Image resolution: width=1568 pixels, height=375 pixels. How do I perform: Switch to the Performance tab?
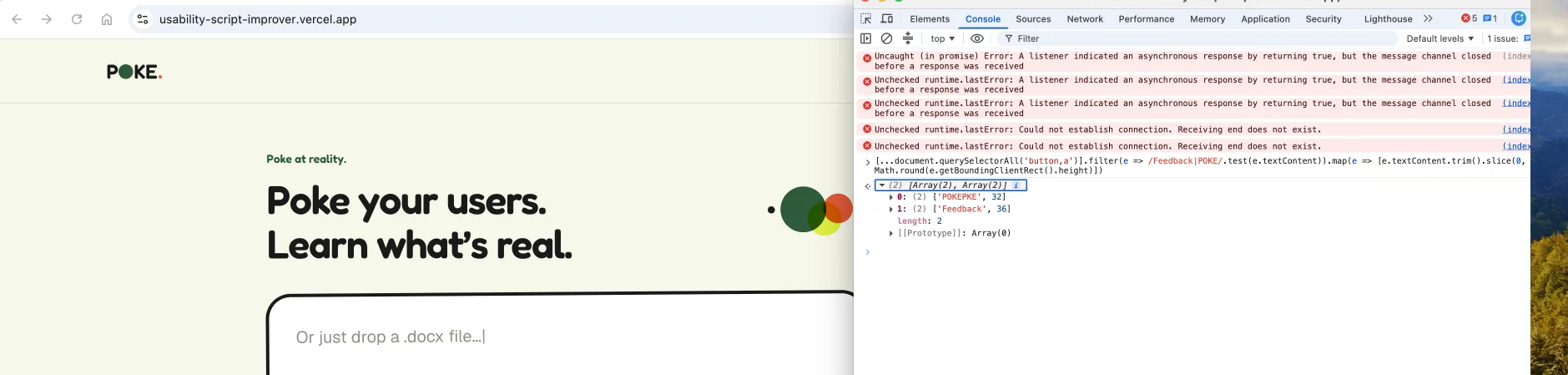pos(1146,18)
